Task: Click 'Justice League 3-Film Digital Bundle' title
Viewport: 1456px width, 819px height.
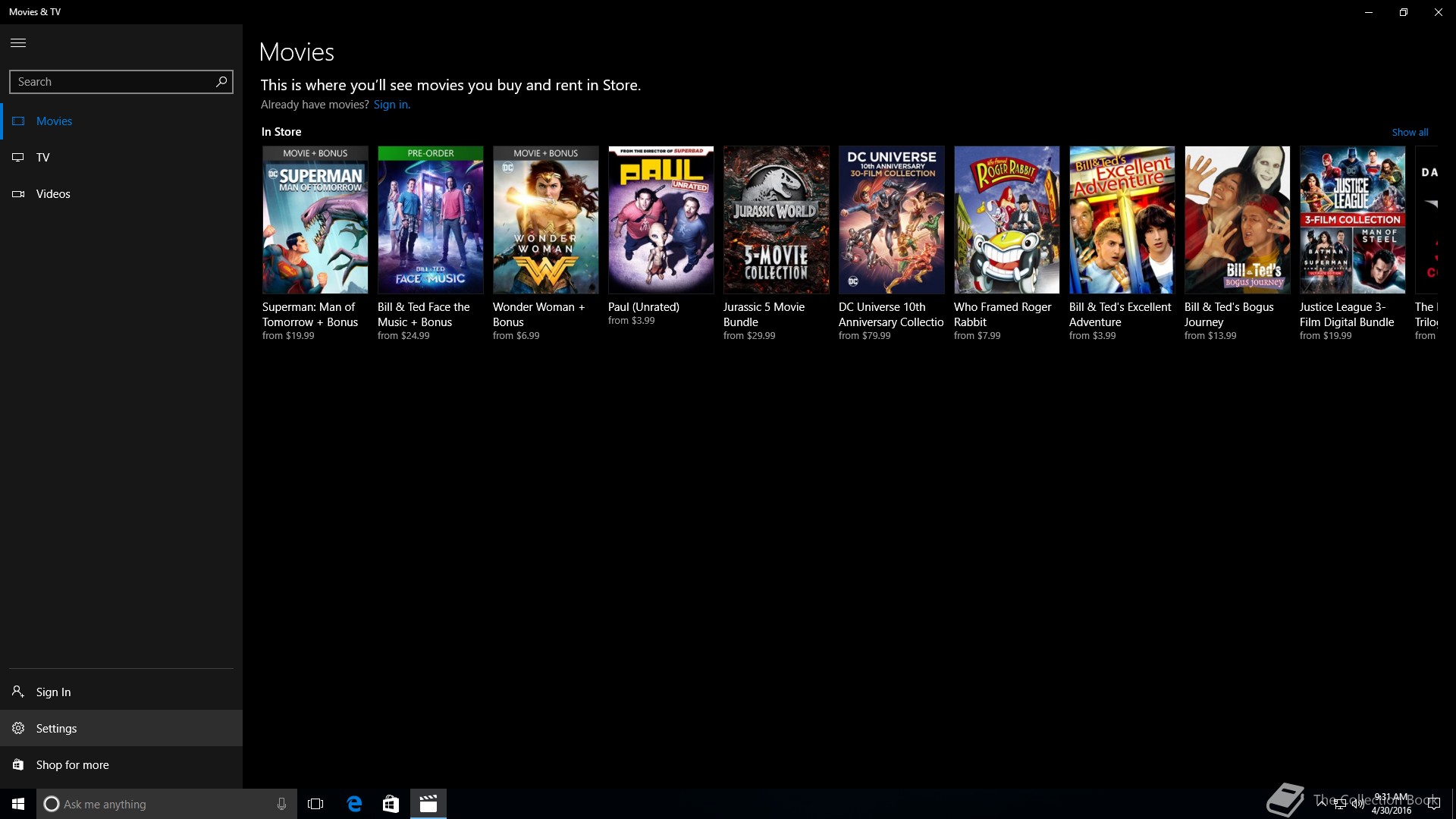Action: (x=1347, y=315)
